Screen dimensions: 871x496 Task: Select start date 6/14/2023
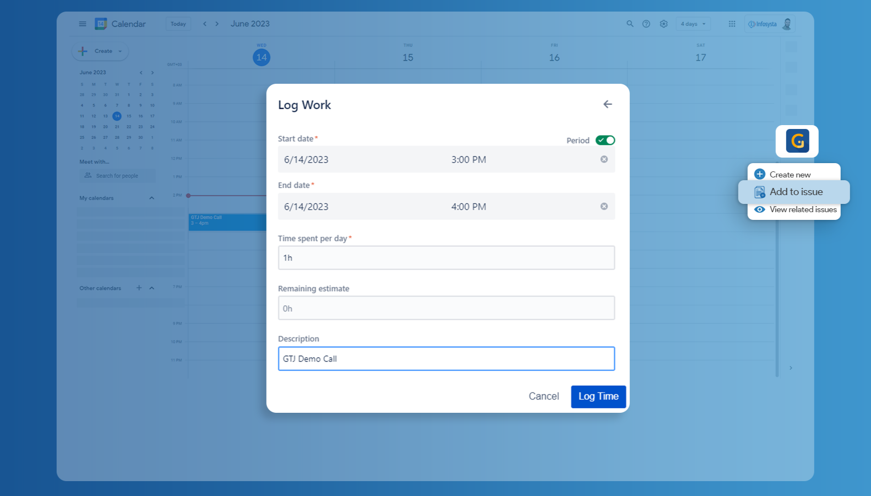click(306, 159)
